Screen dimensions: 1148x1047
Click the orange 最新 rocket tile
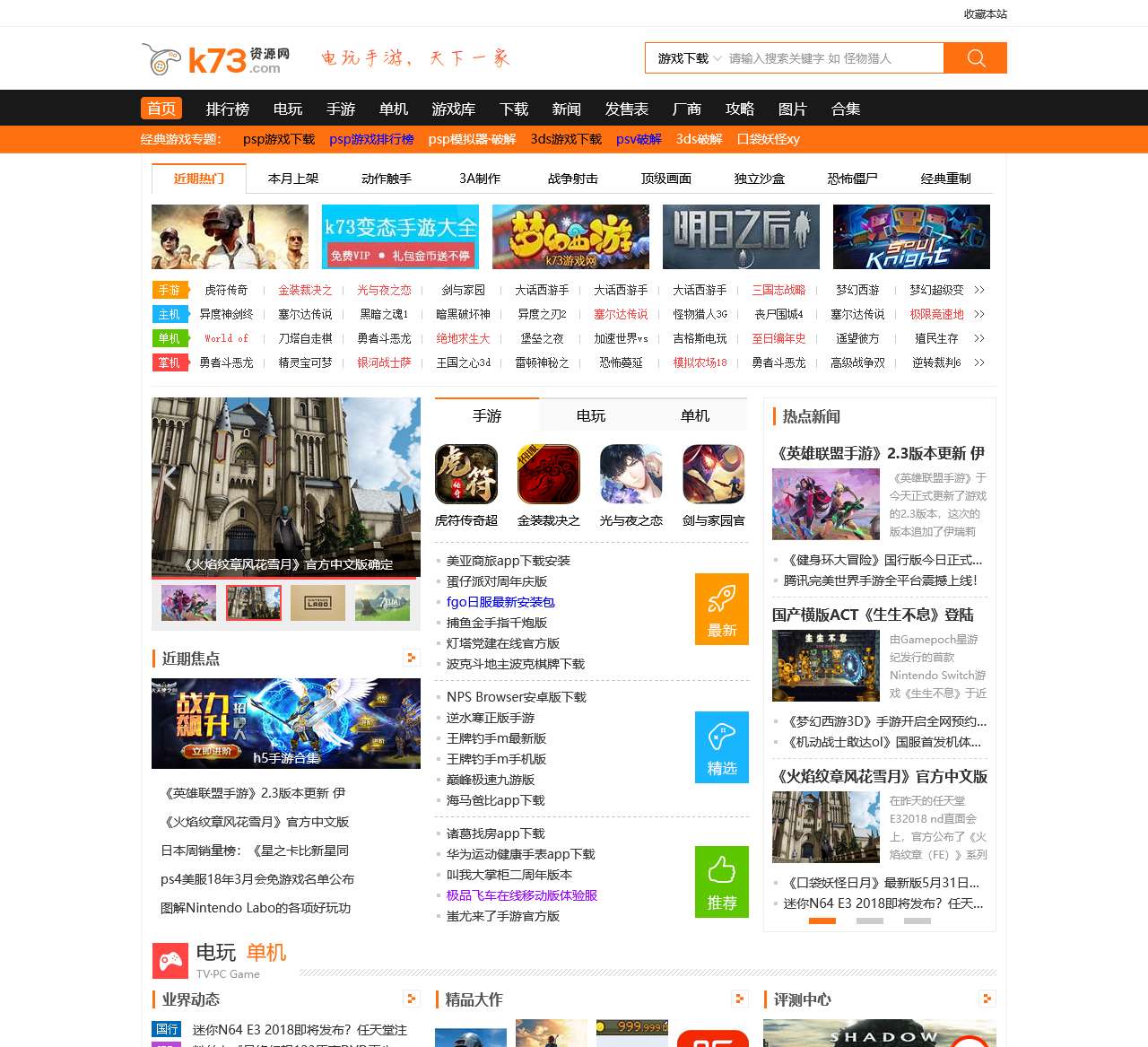click(x=722, y=609)
